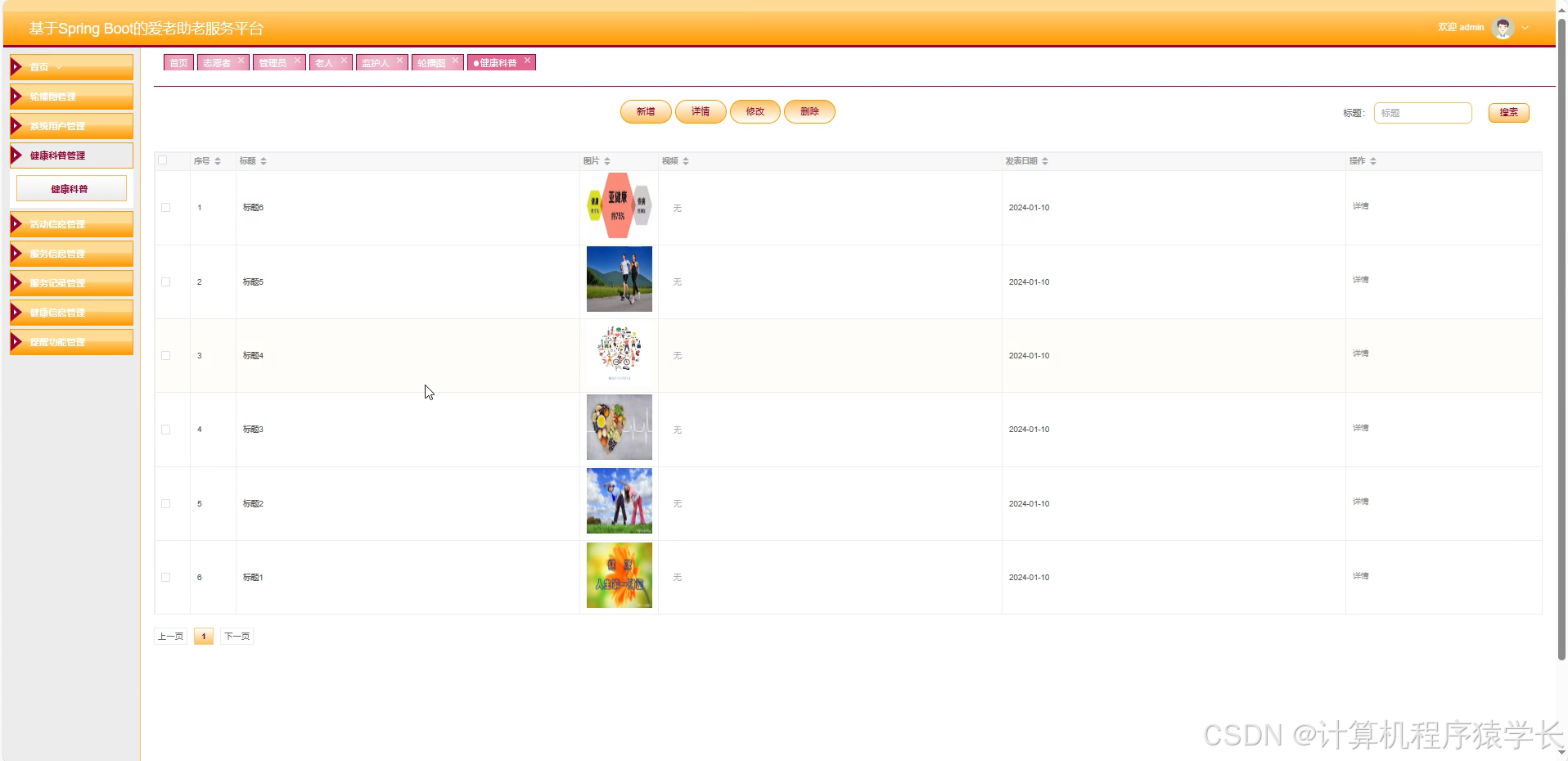Open the circular collage thumbnail for 标题4
Screen dimensions: 1568x761
[620, 353]
